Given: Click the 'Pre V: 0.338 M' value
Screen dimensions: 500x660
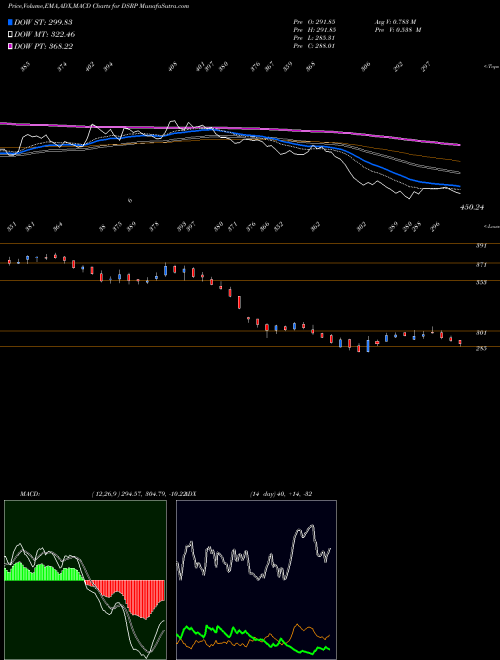Looking at the screenshot, I should coord(398,30).
